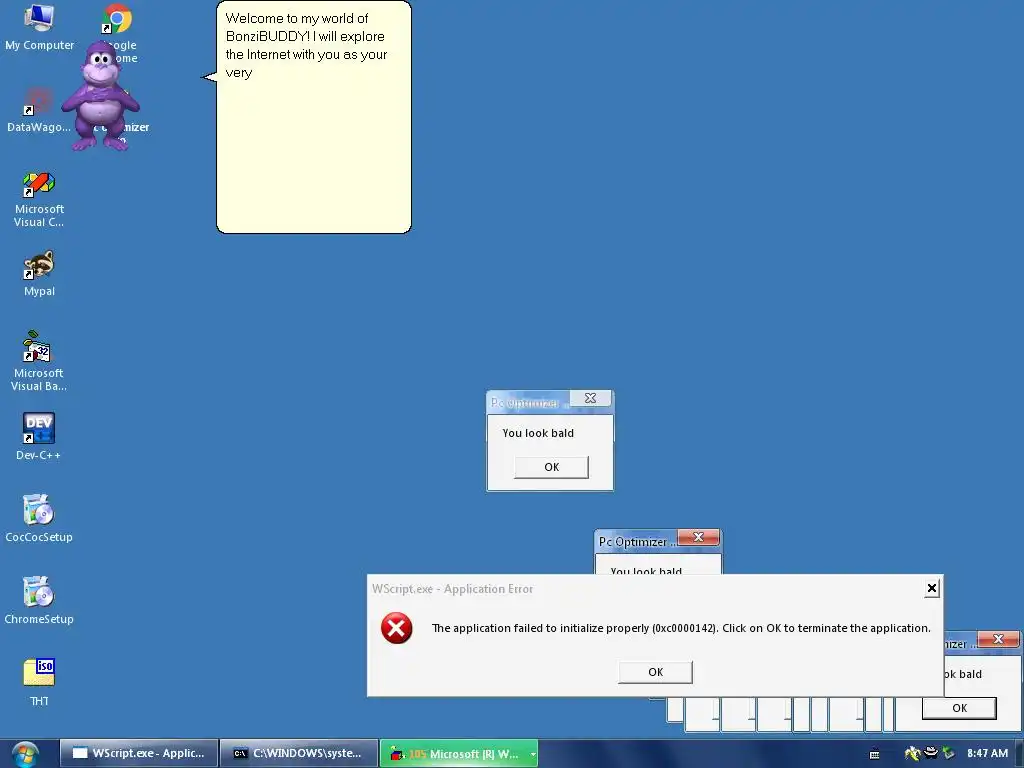
Task: Click OK in rightmost Pc Optimizer dialog
Action: coord(959,708)
